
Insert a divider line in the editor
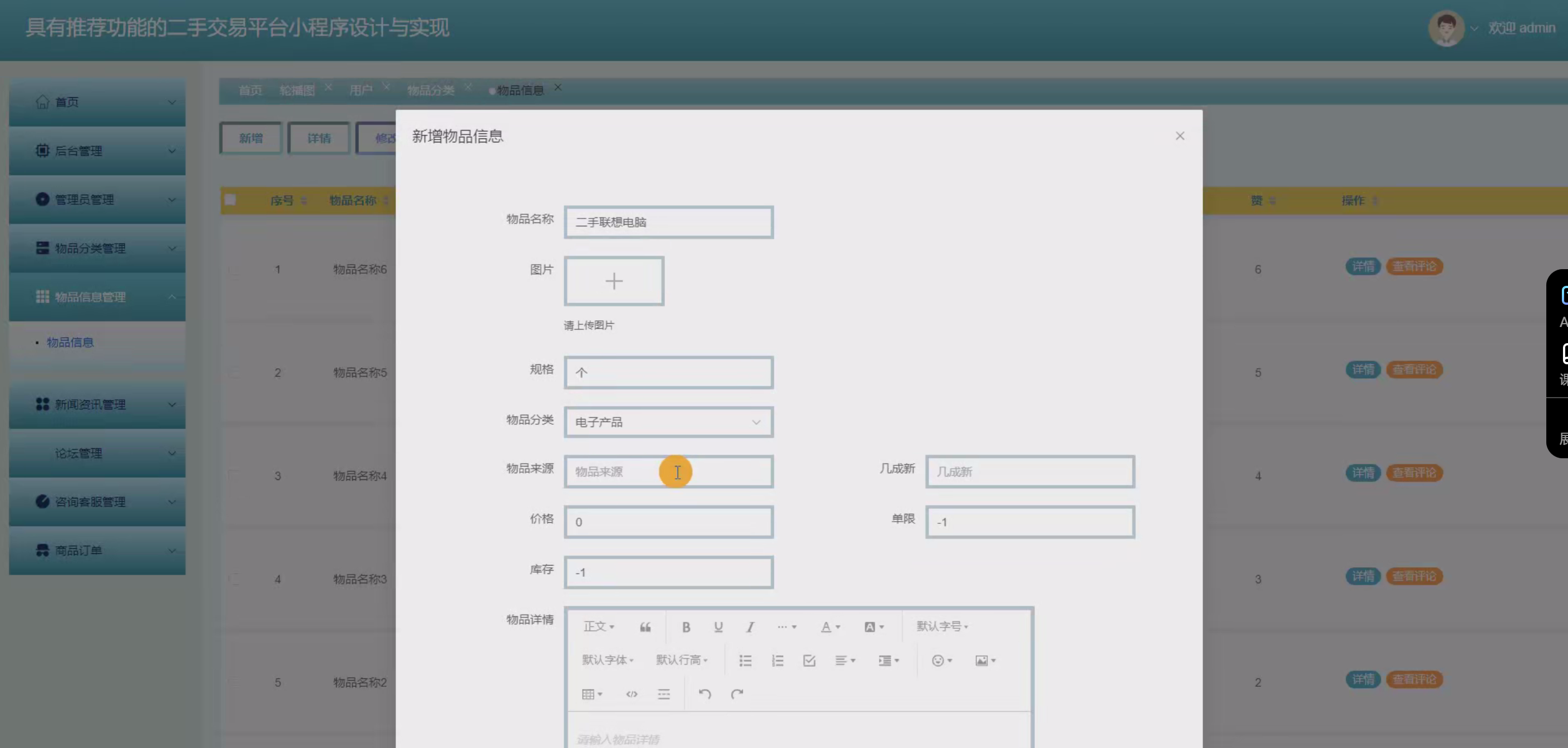663,694
